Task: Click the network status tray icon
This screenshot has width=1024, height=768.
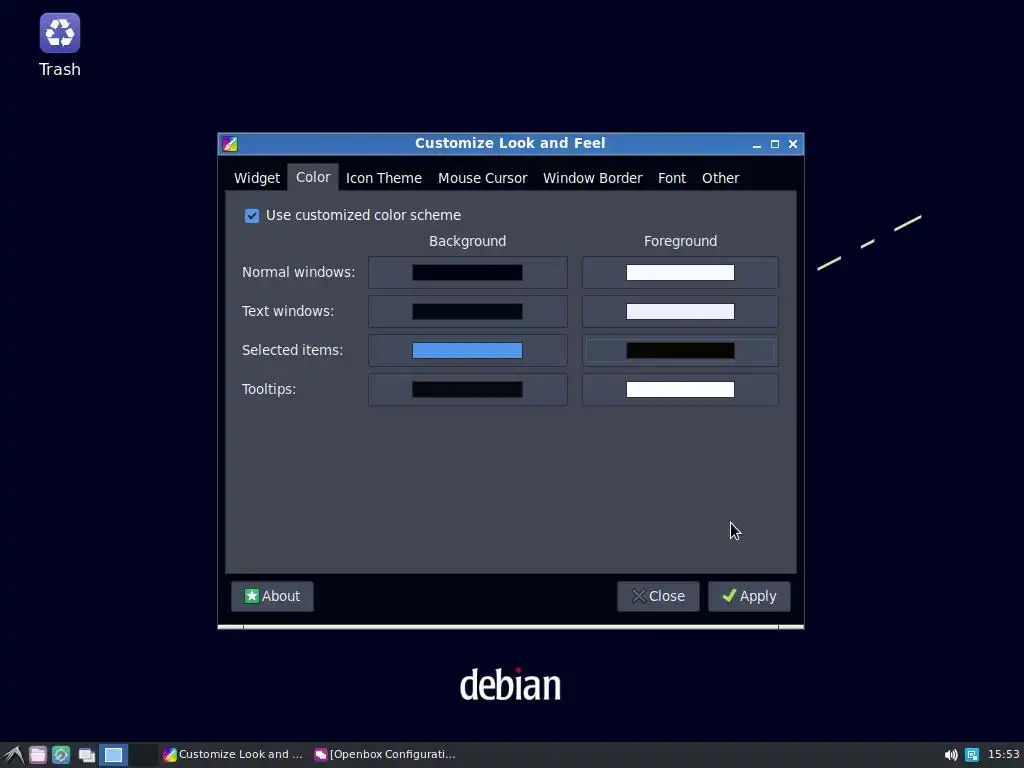Action: point(972,755)
